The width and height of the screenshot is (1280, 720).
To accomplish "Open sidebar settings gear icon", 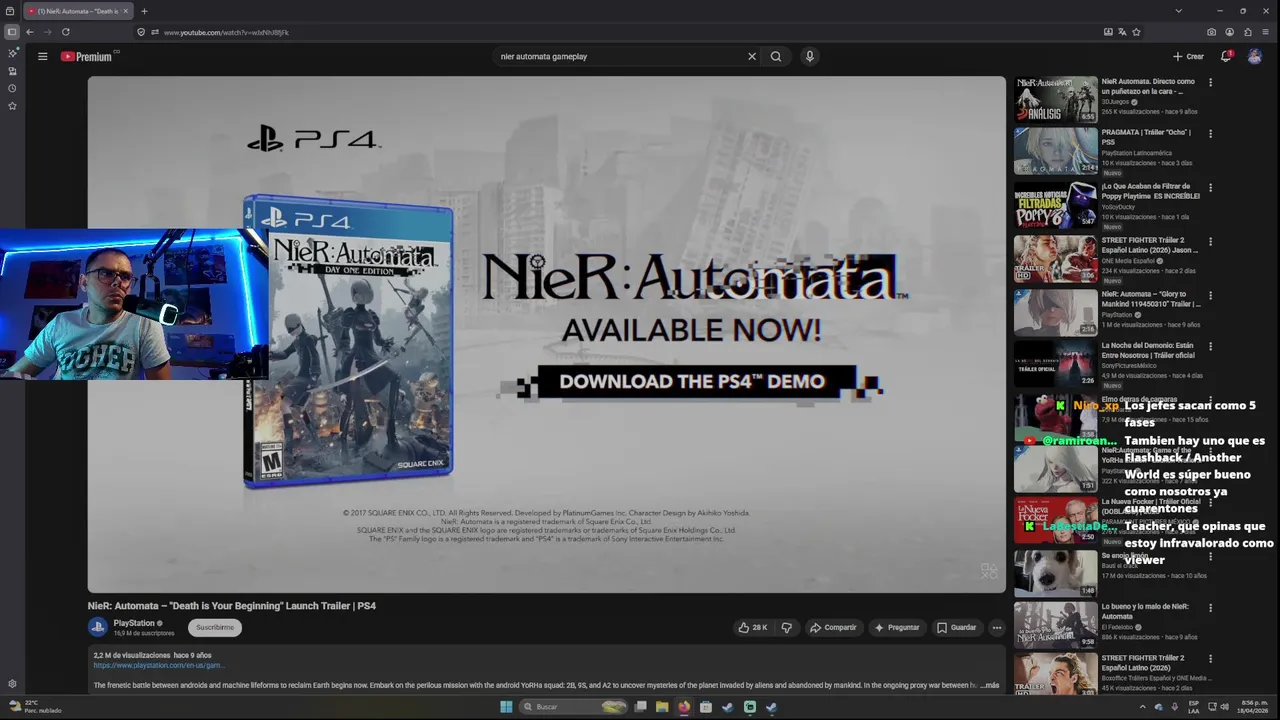I will [12, 684].
